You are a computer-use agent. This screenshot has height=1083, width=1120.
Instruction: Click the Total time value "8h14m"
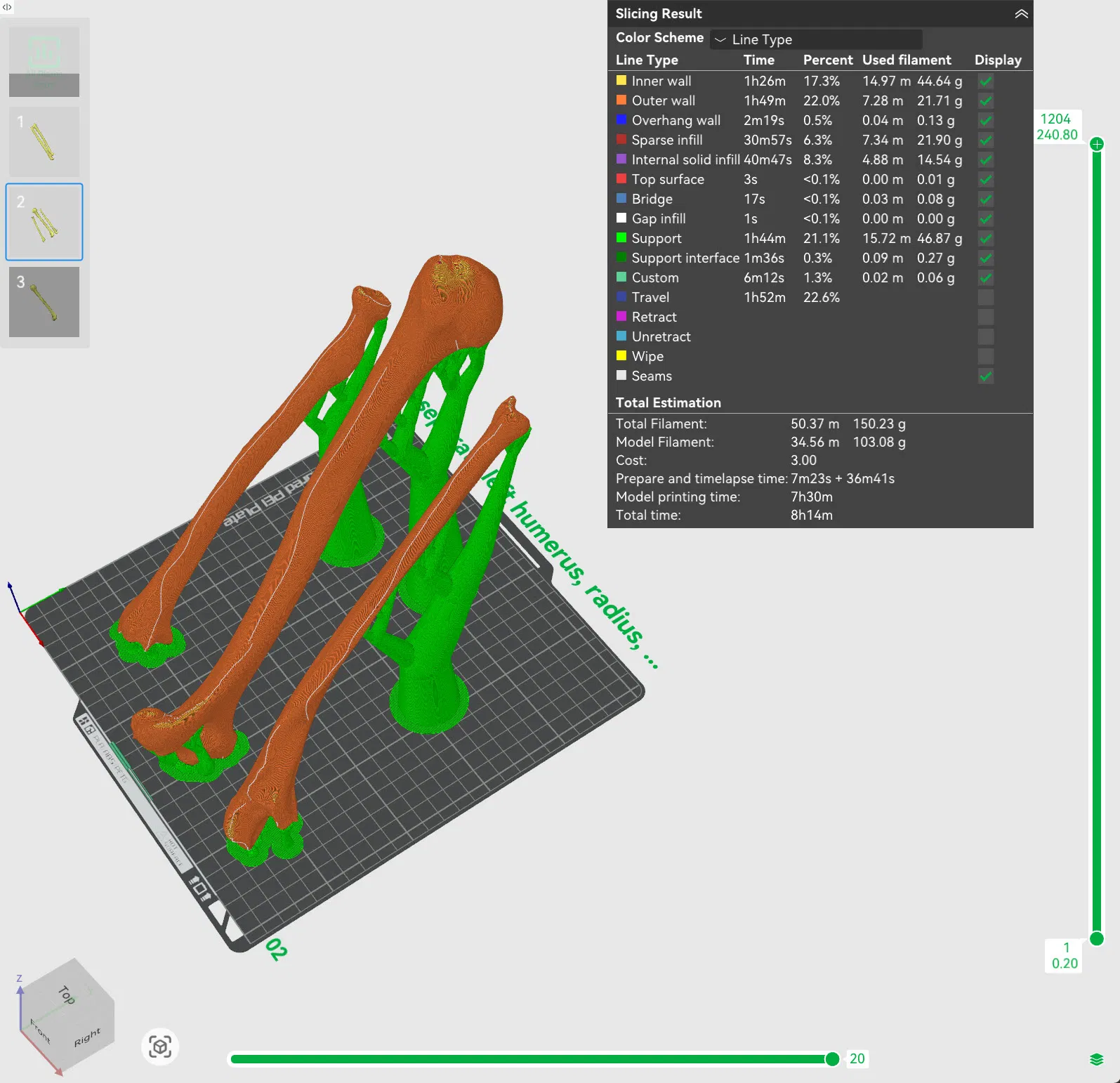pyautogui.click(x=812, y=515)
